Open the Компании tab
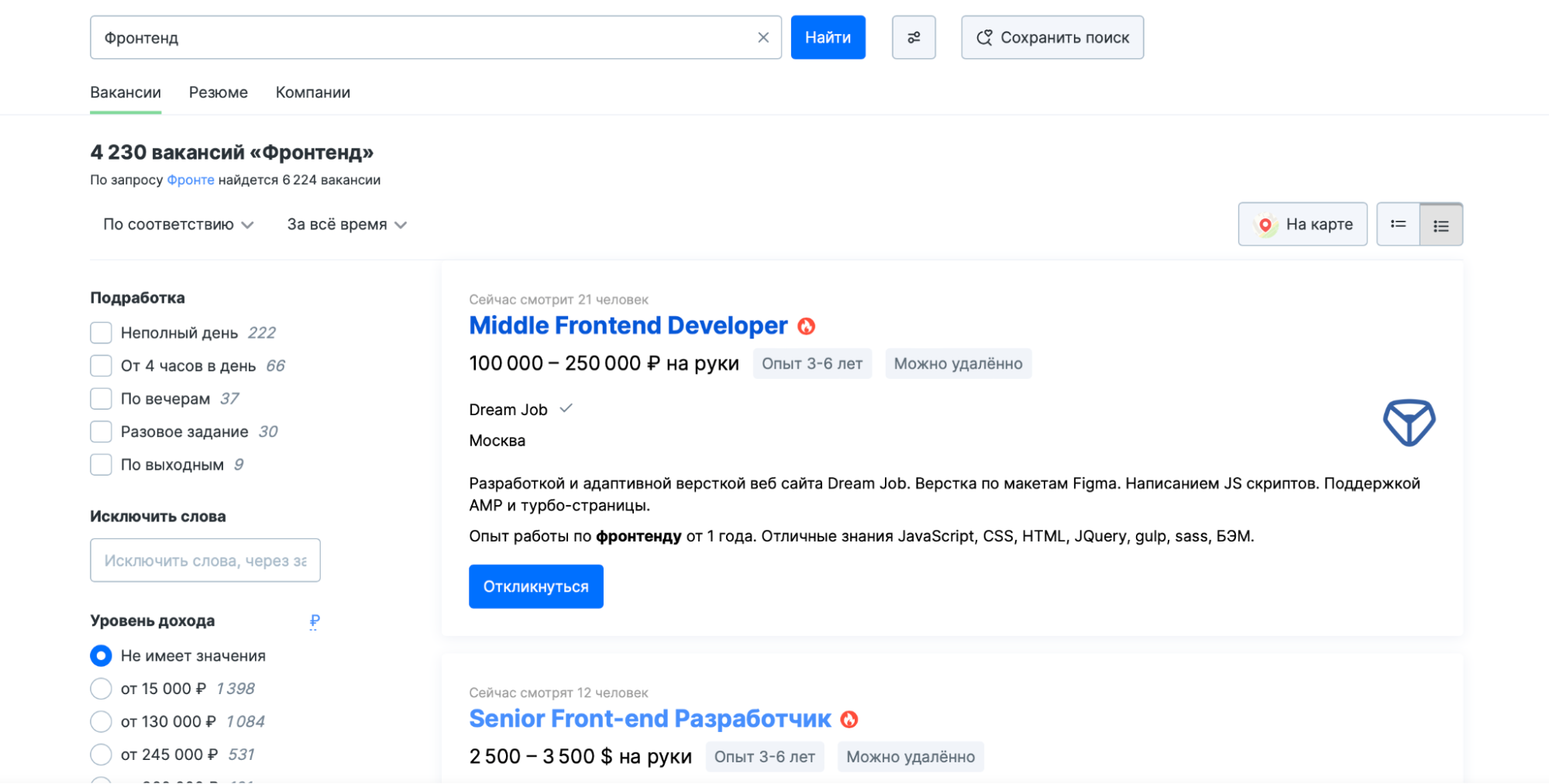This screenshot has width=1549, height=784. pos(312,92)
